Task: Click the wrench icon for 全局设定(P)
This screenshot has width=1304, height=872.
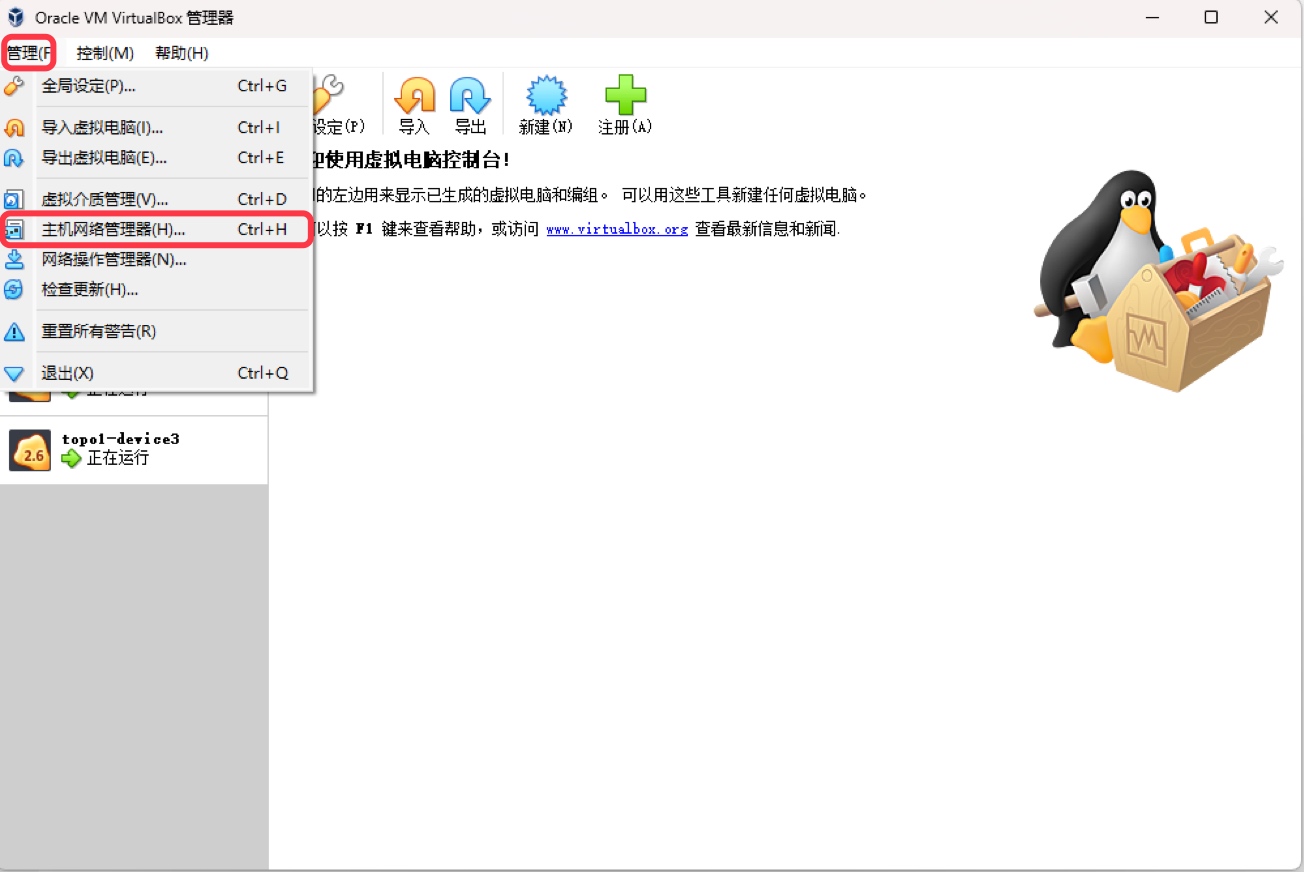Action: pyautogui.click(x=14, y=86)
